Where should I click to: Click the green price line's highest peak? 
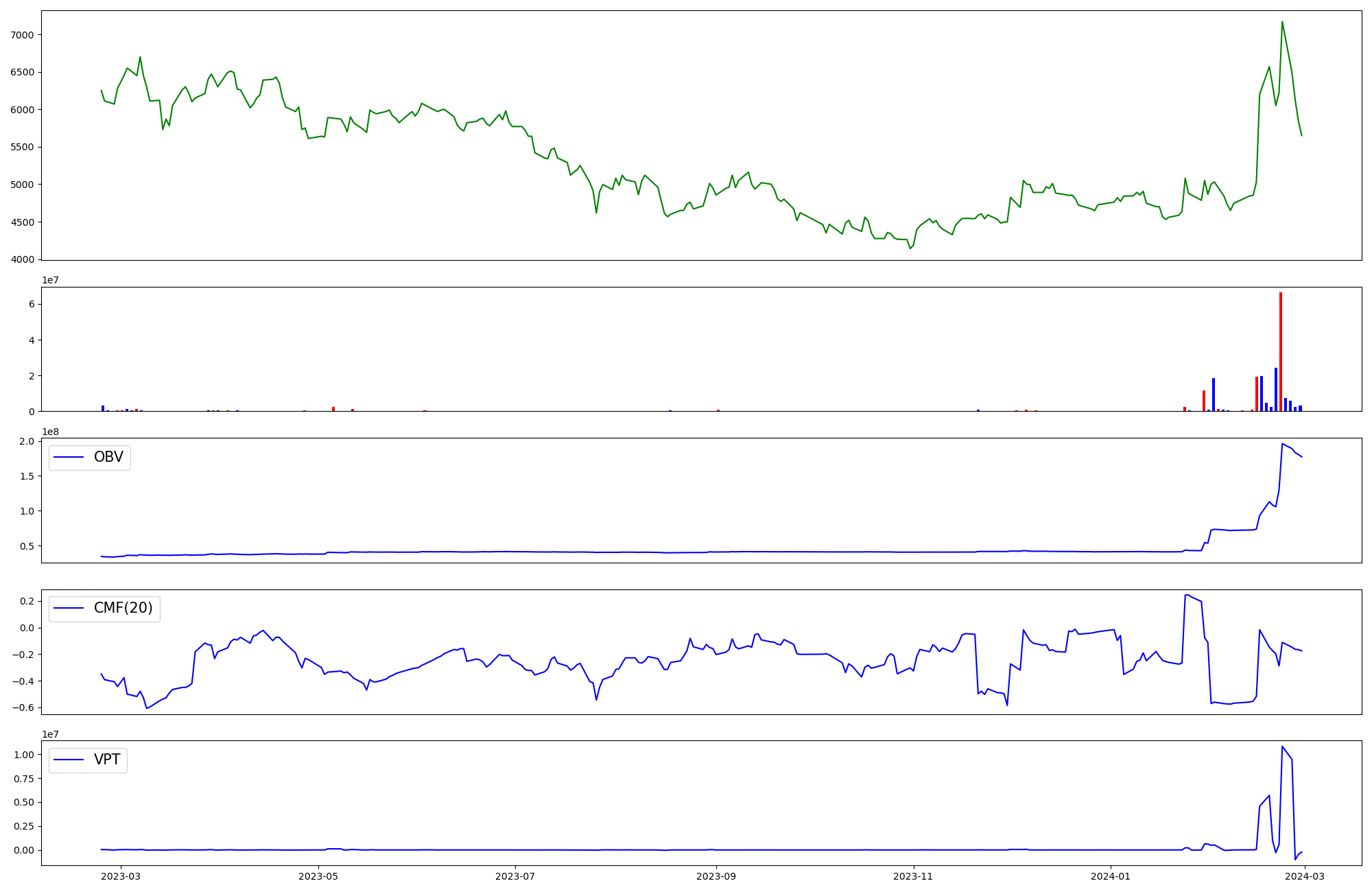pos(1282,22)
